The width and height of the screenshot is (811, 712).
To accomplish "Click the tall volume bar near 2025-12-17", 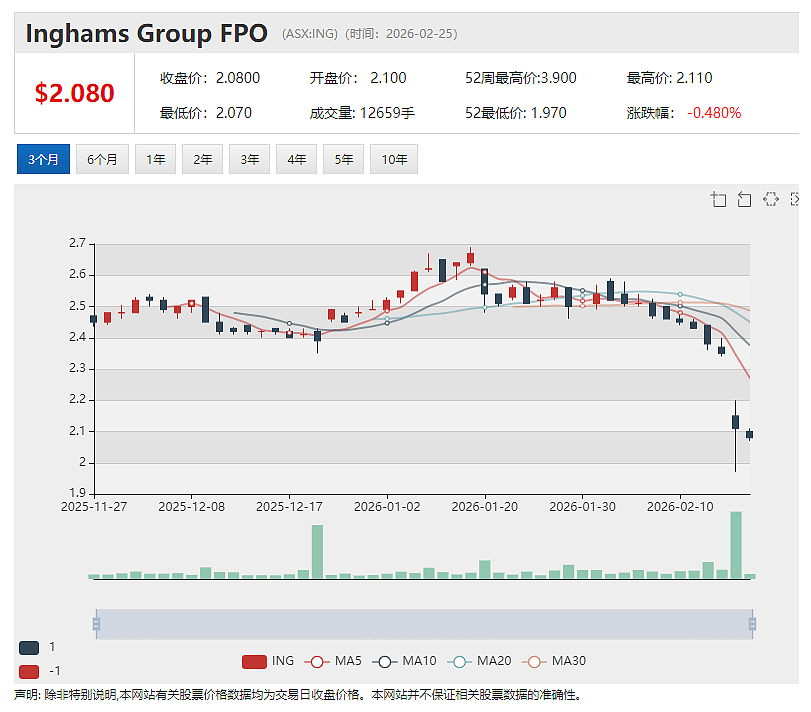I will (318, 552).
